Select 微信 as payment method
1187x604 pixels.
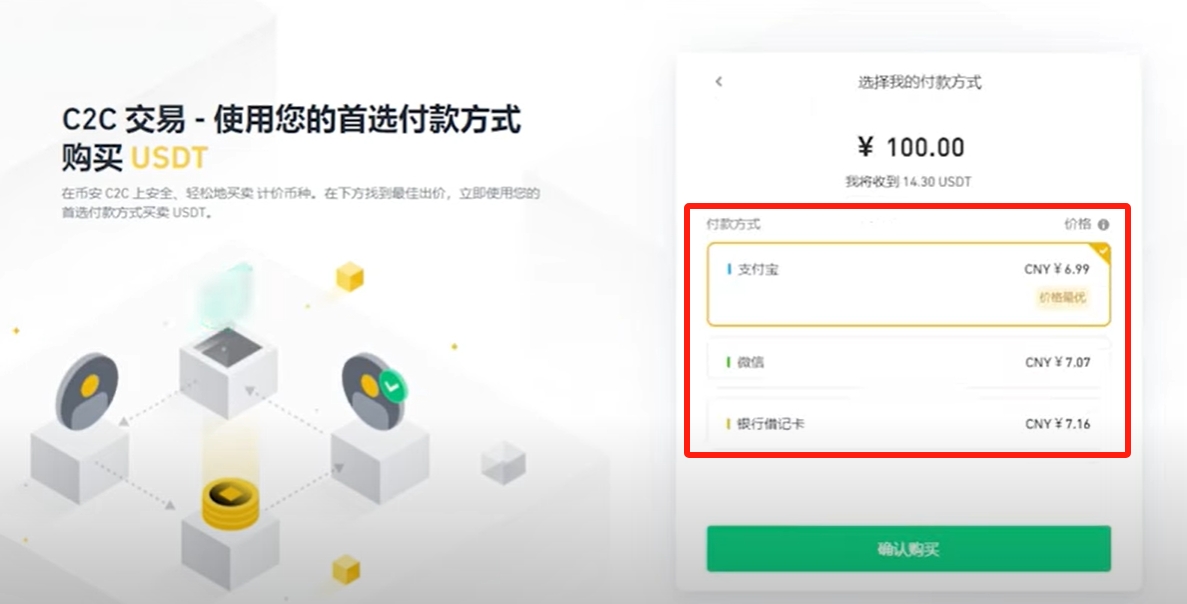908,363
